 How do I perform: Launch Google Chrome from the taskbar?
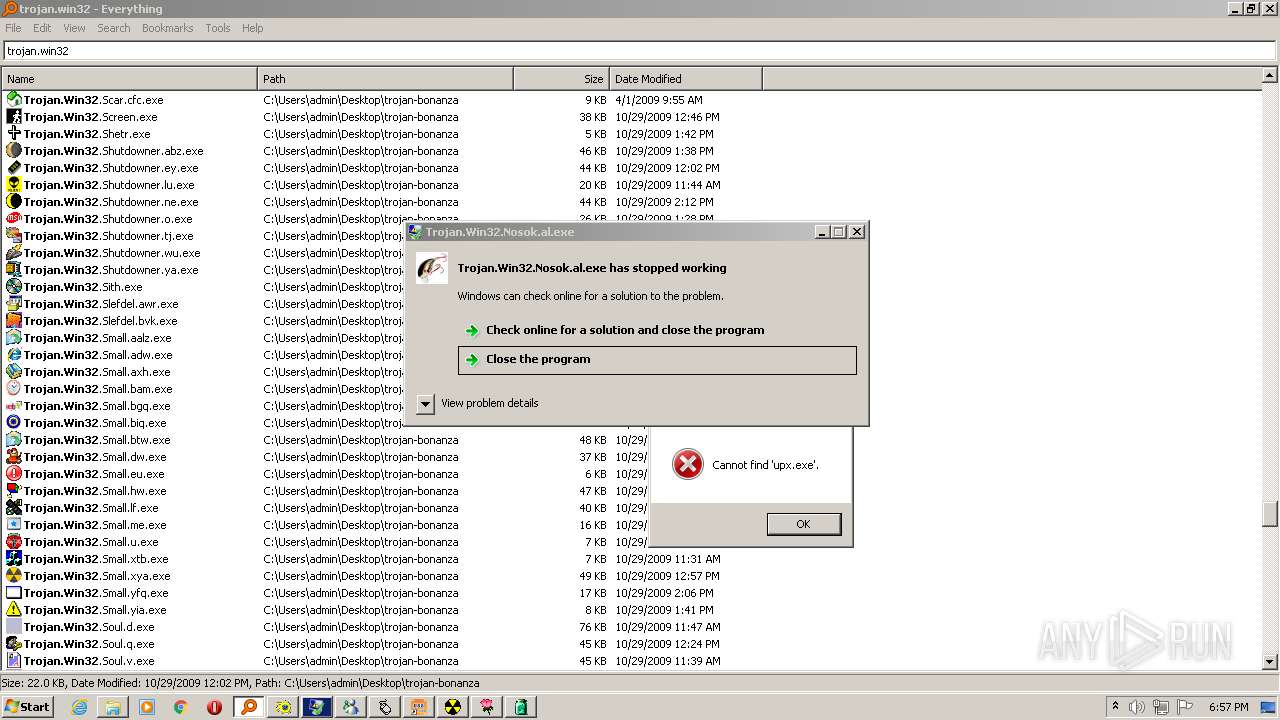(181, 707)
